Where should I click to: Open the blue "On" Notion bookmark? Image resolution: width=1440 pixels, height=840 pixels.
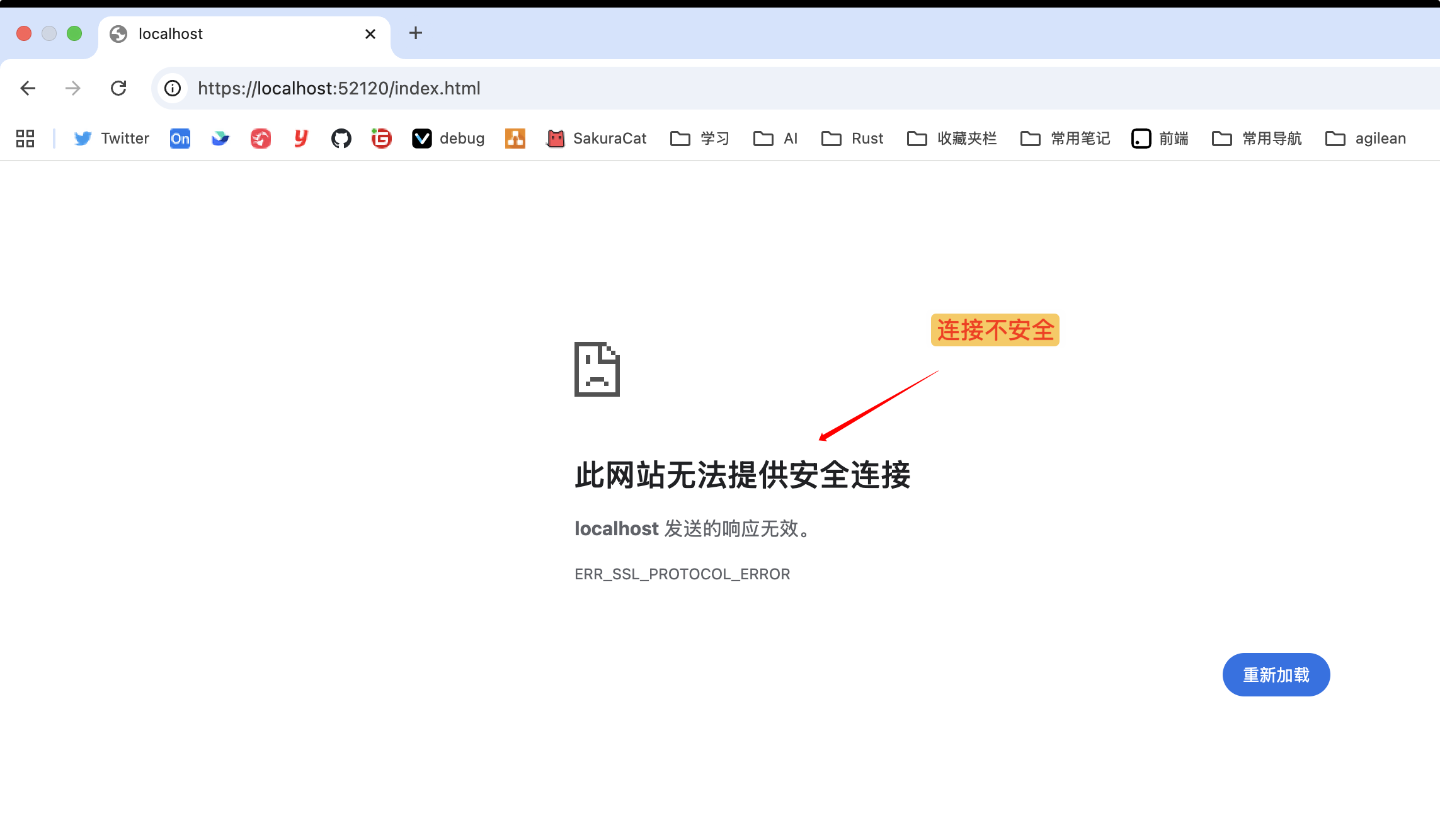click(x=180, y=139)
